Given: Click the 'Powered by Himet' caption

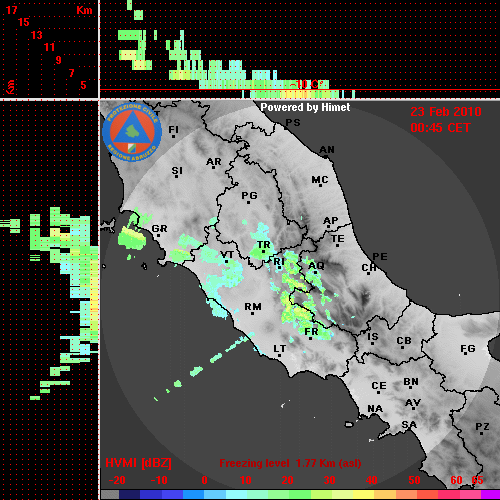Looking at the screenshot, I should [x=305, y=107].
